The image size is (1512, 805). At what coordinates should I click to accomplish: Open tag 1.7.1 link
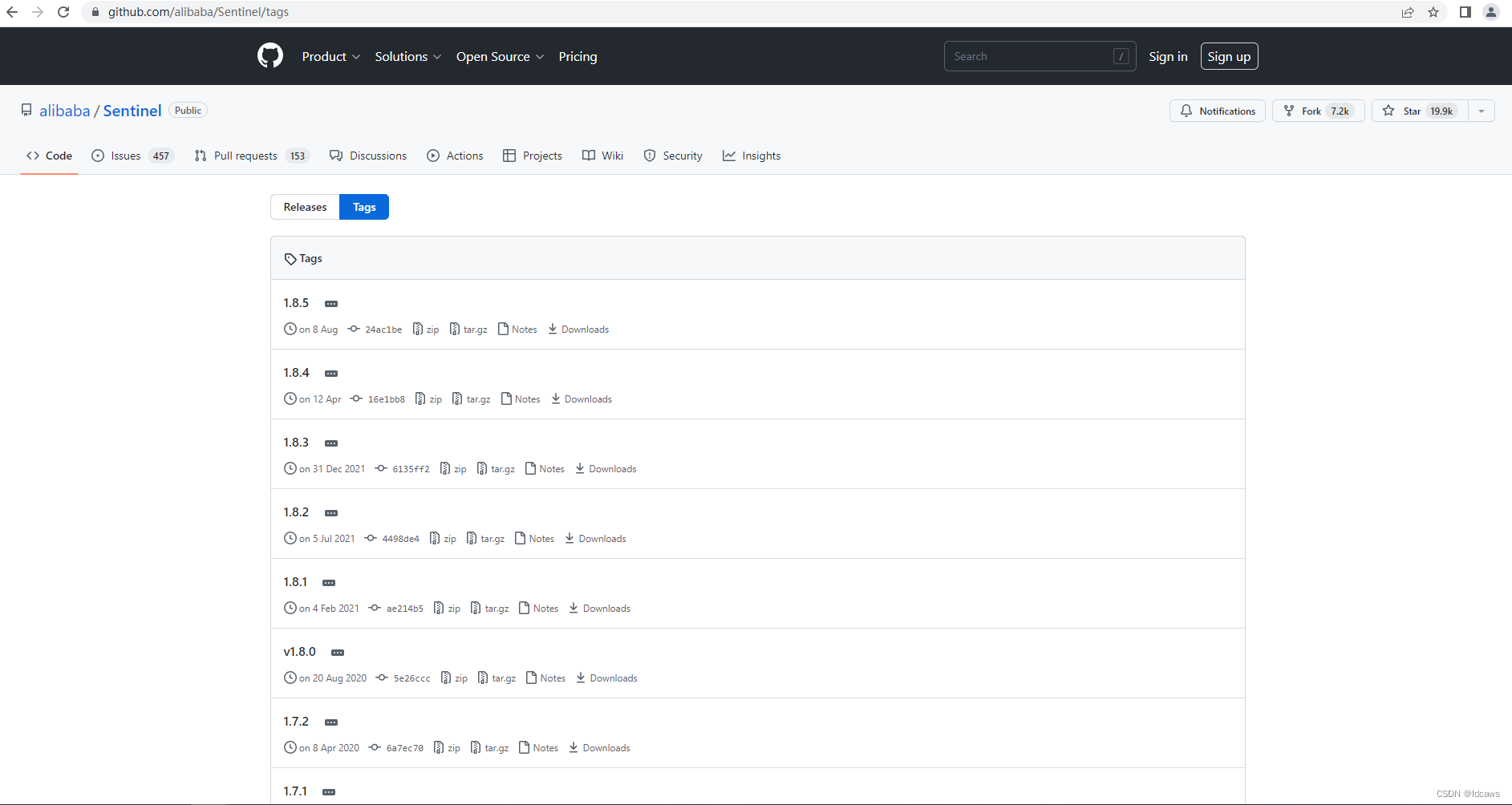[x=295, y=791]
